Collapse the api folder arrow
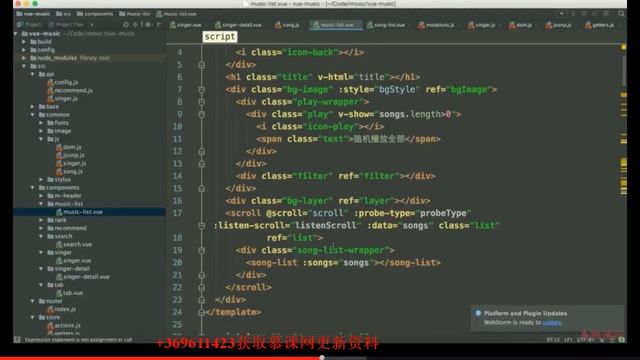This screenshot has height=360, width=640. pos(33,74)
